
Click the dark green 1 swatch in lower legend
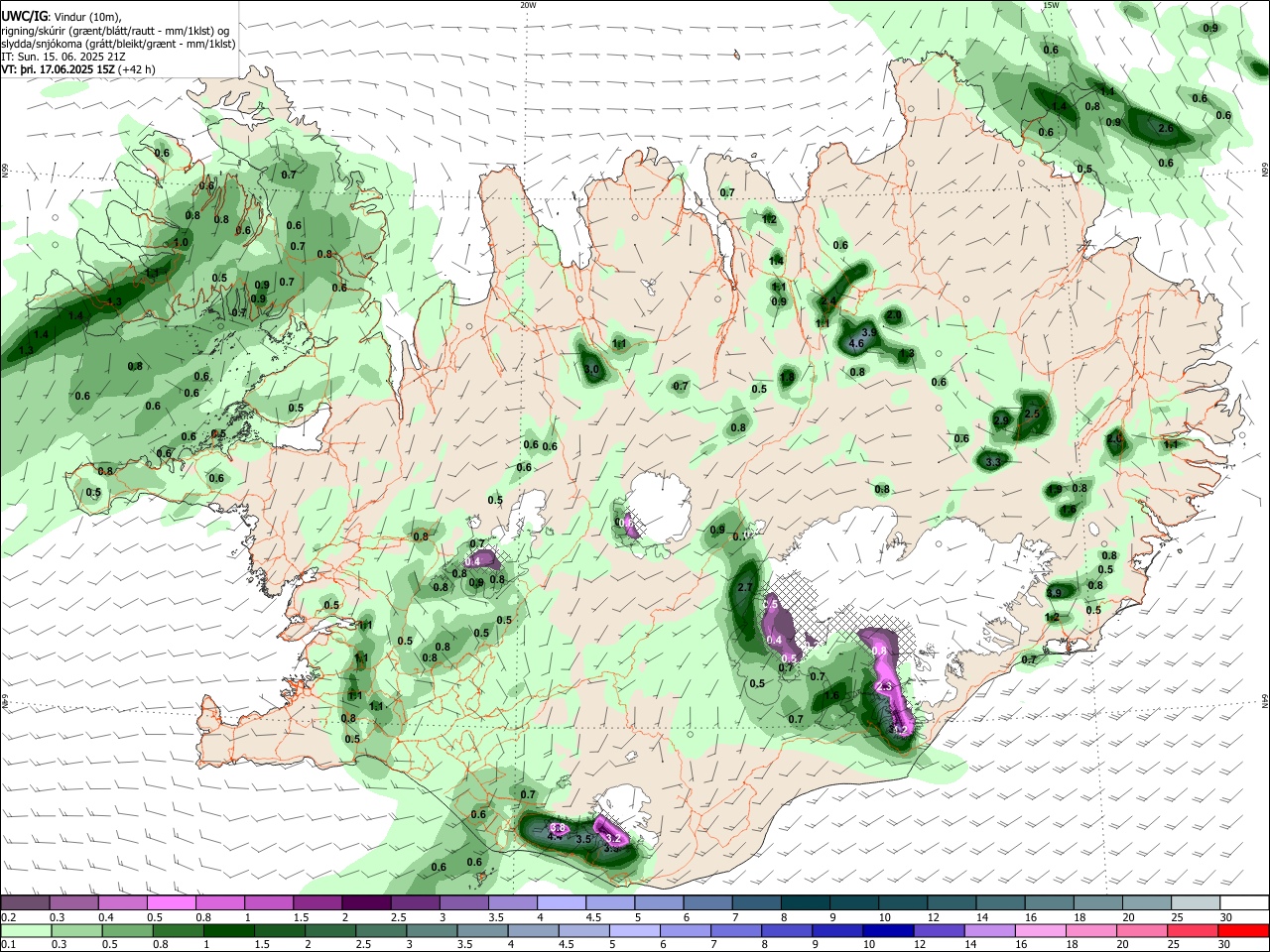tap(228, 931)
